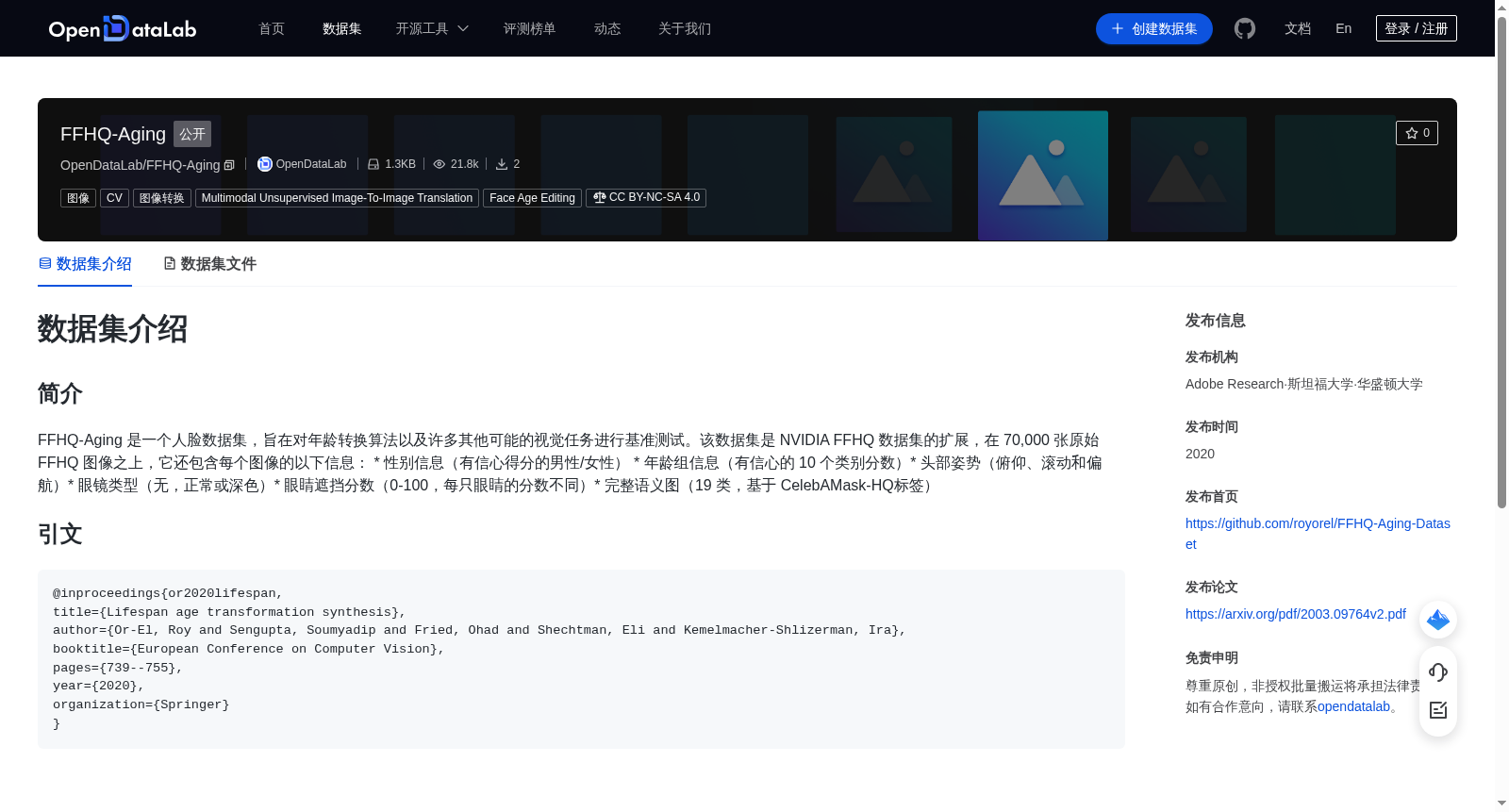Click the 发布信息 heading
The image size is (1509, 812).
click(x=1216, y=321)
